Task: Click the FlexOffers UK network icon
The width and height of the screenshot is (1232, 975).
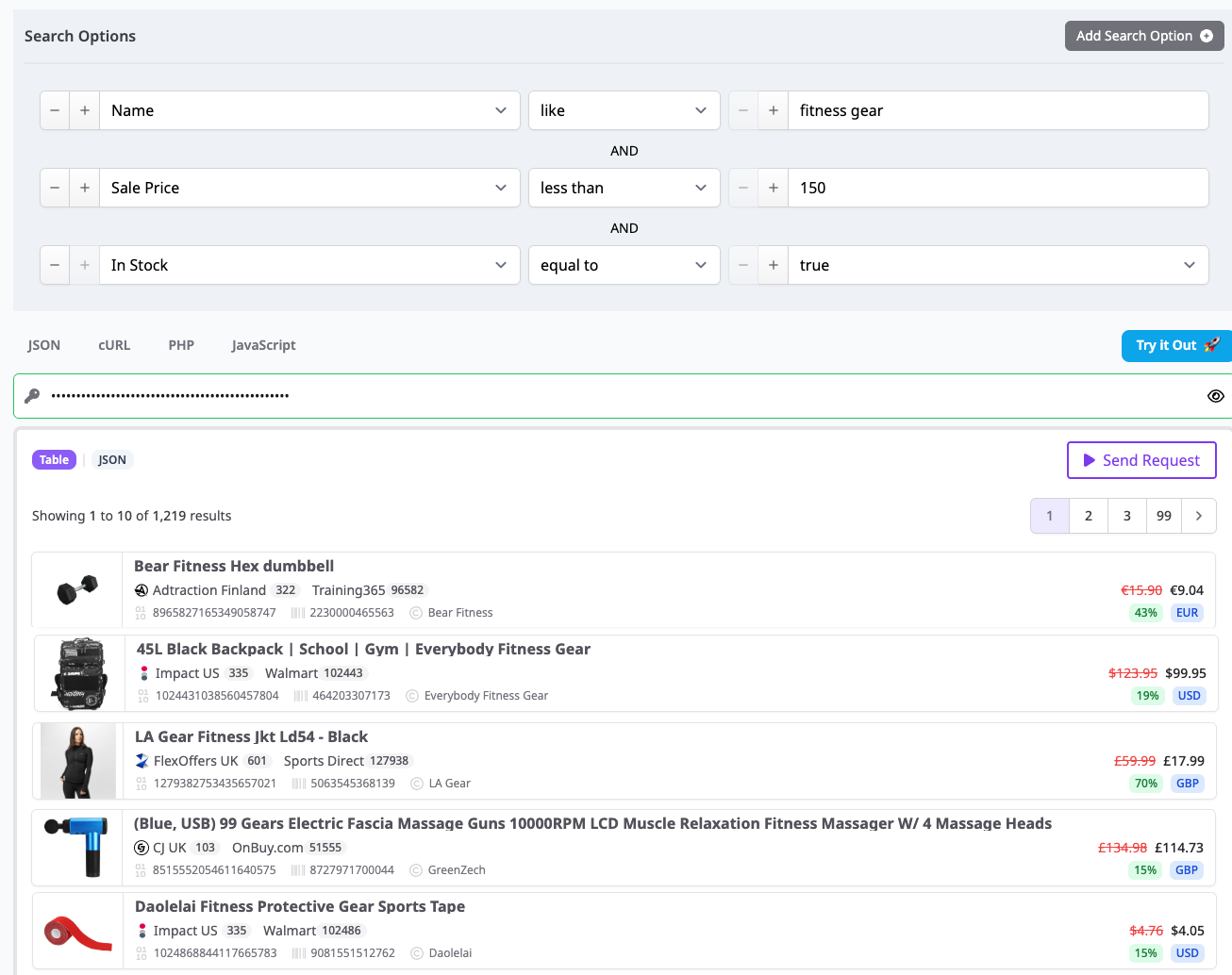Action: [x=142, y=761]
